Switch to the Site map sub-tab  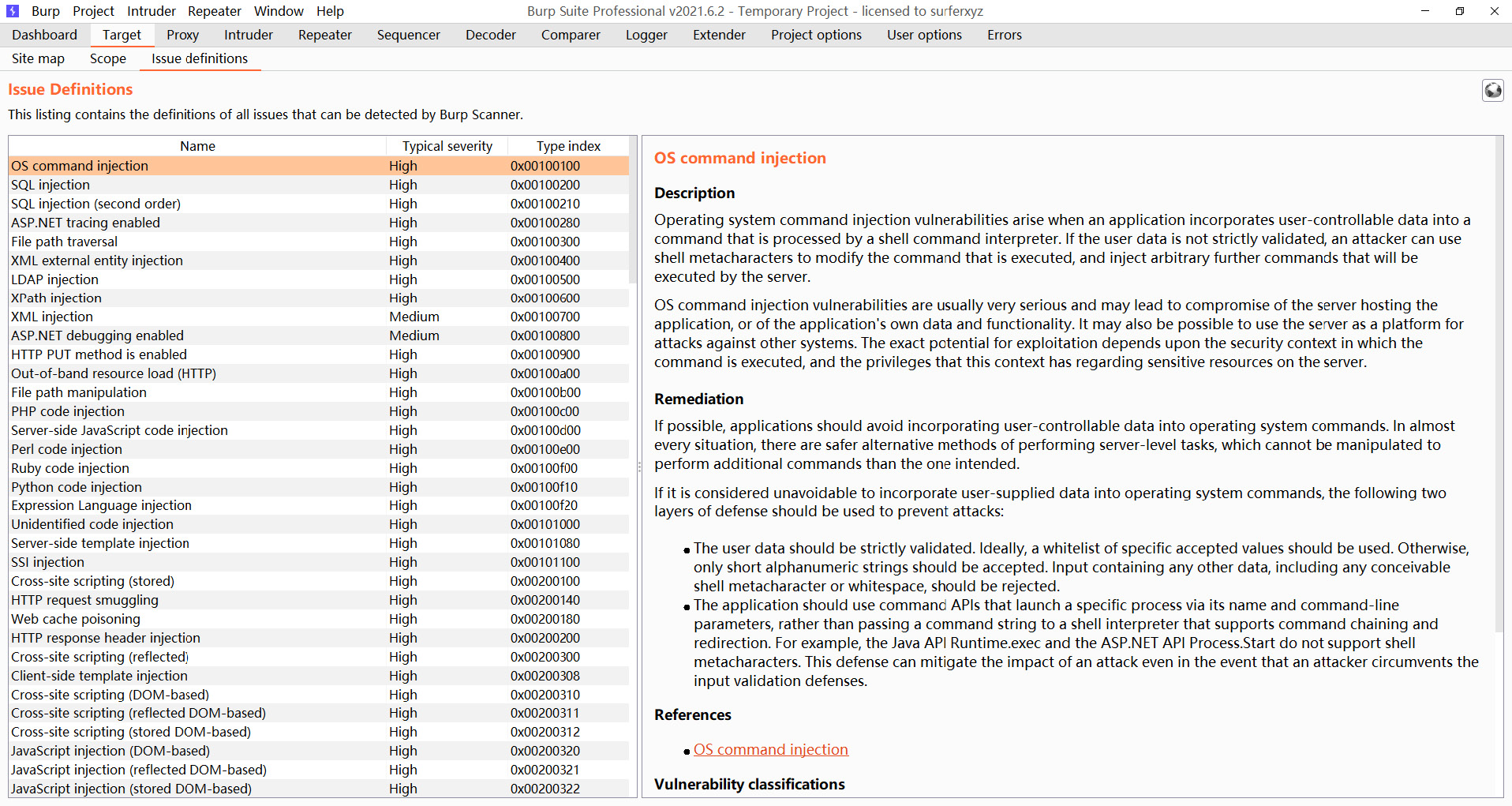click(x=38, y=58)
